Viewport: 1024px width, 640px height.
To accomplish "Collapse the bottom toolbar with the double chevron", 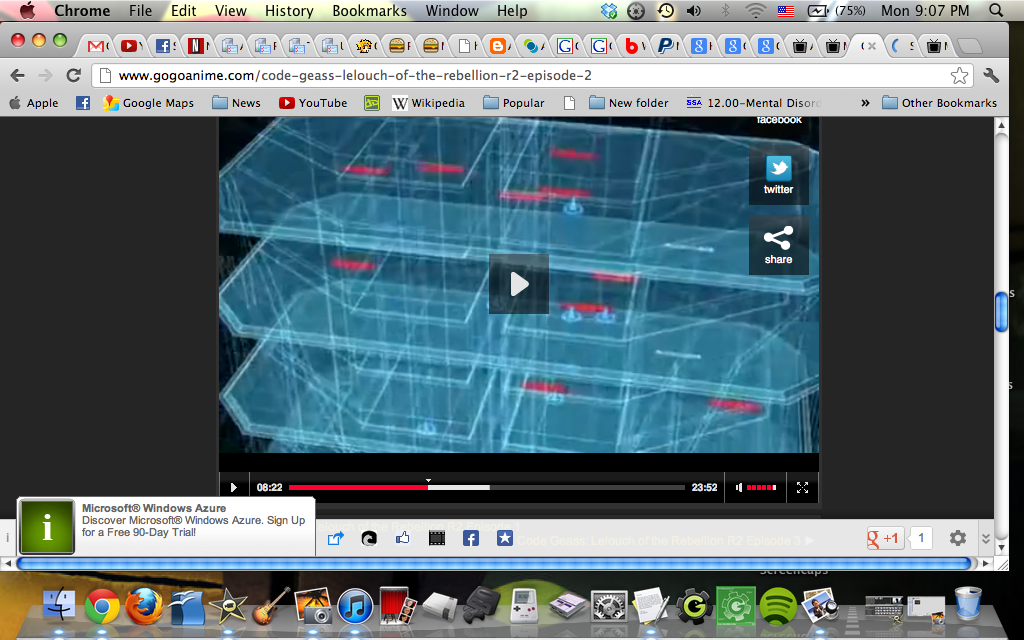I will tap(985, 539).
